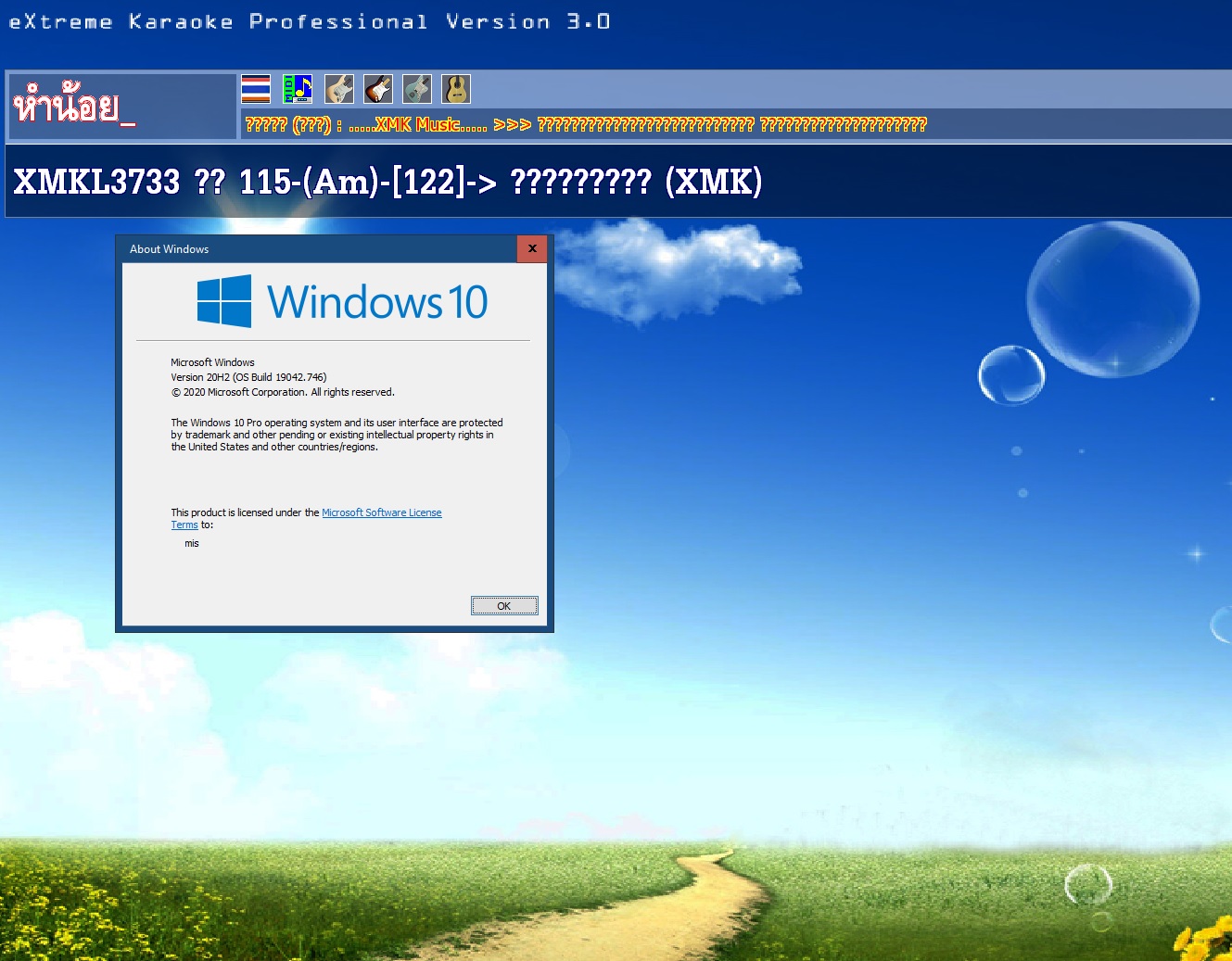Click the 'Version 20H2 (OS Build 19042.746)' text
Viewport: 1232px width, 961px height.
248,377
